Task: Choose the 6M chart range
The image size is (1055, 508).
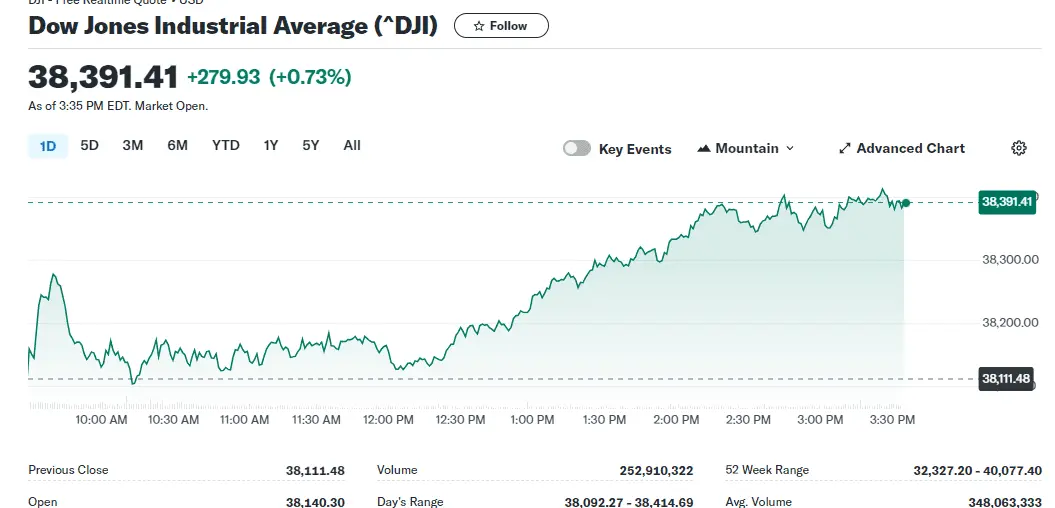Action: [x=177, y=145]
